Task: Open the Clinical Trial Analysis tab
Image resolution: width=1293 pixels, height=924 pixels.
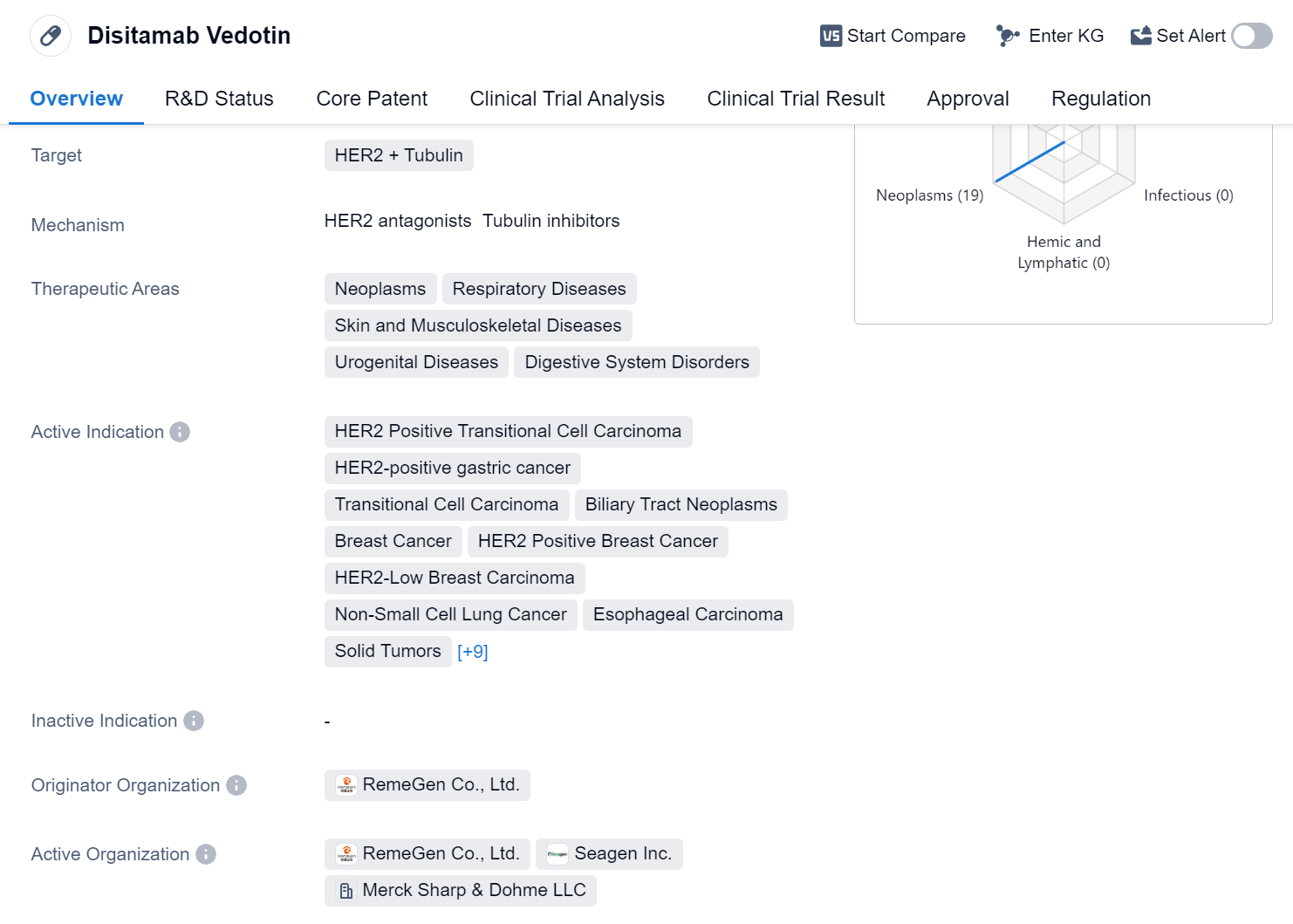Action: (567, 99)
